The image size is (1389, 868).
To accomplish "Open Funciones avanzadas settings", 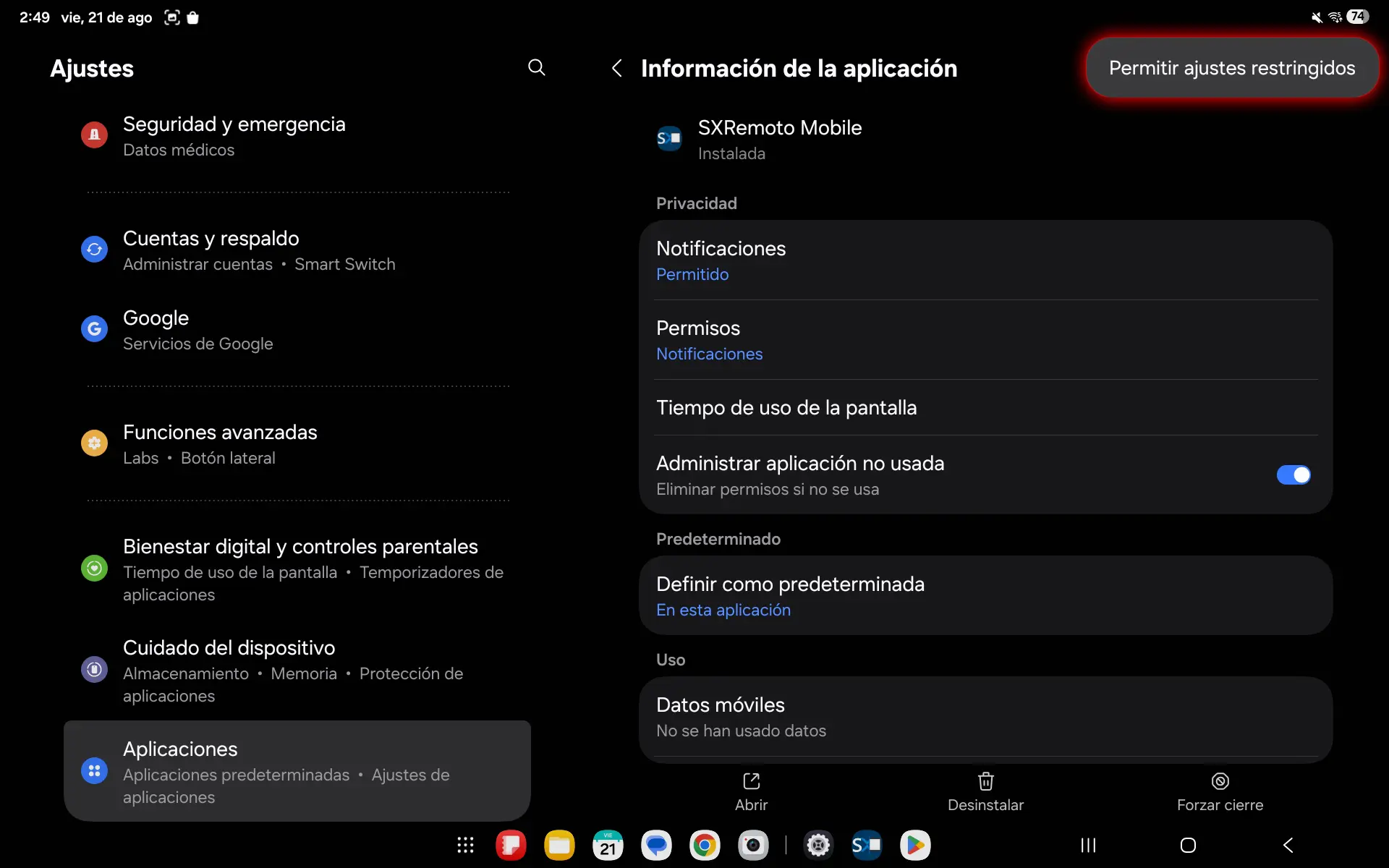I will click(x=297, y=444).
